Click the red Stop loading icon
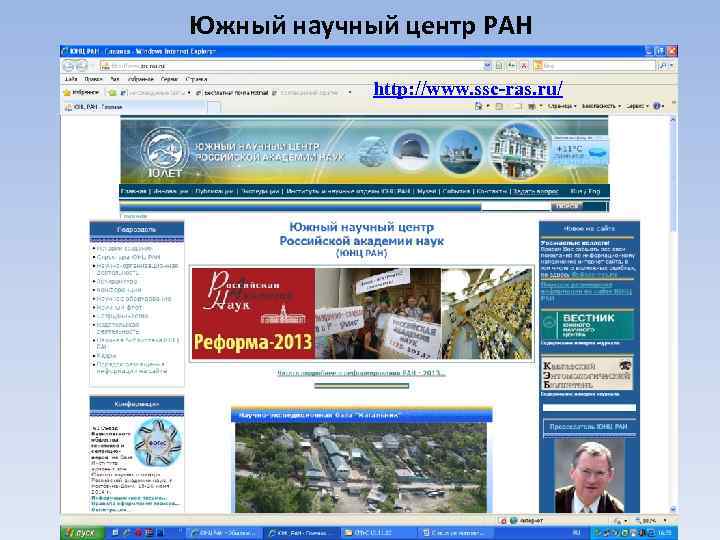 523,66
